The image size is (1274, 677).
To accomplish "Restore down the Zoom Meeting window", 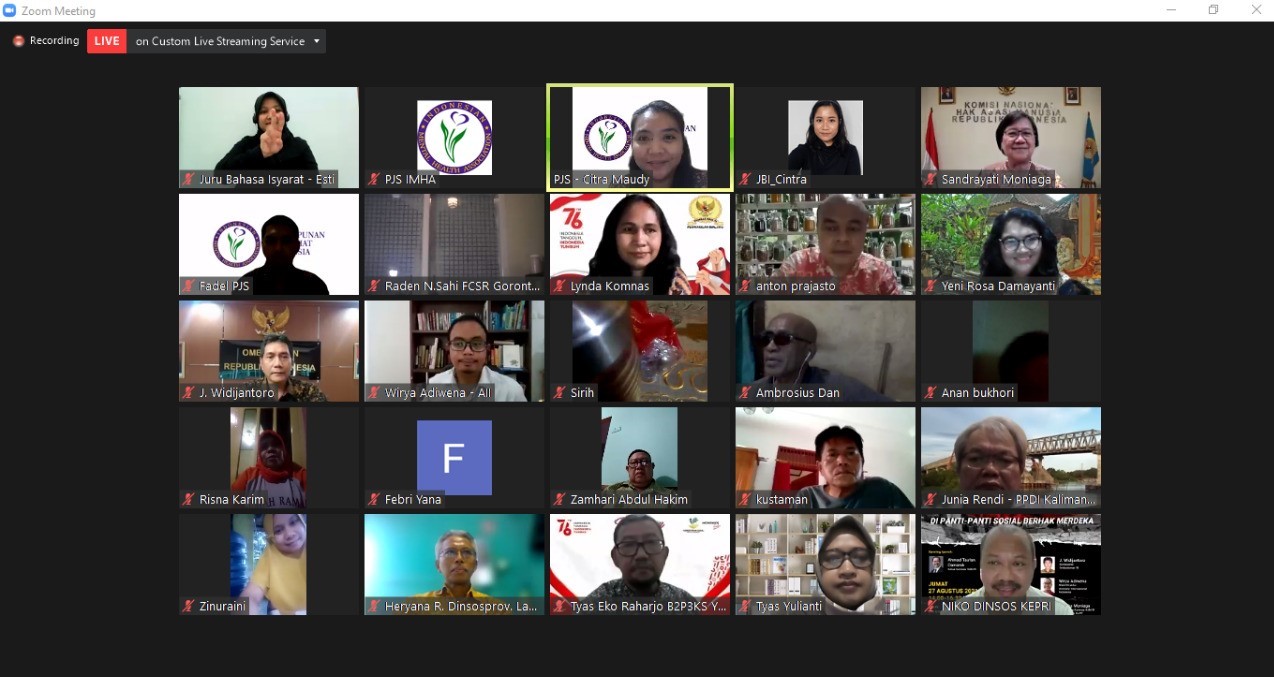I will pos(1214,10).
